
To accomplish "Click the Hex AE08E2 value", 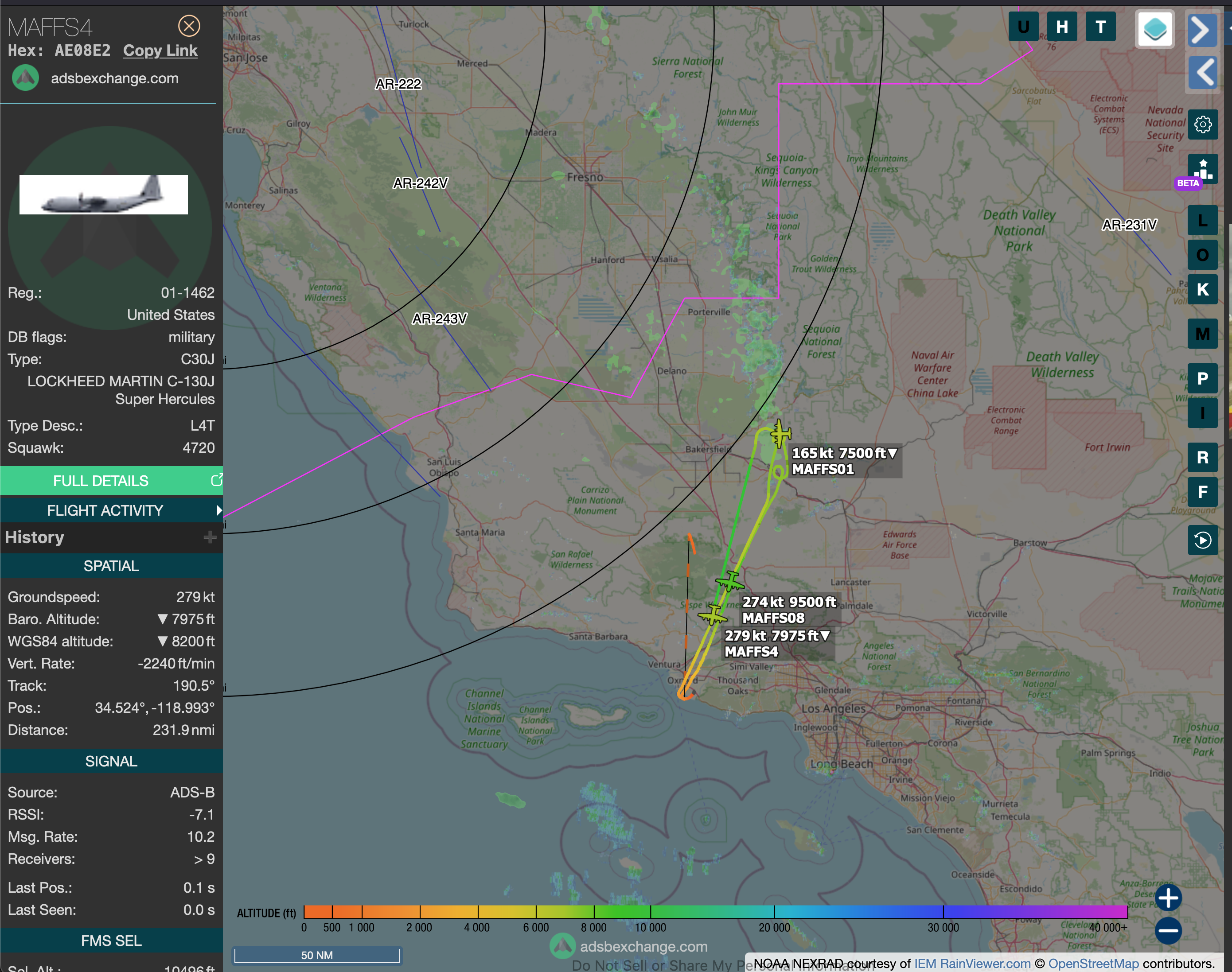I will tap(82, 51).
